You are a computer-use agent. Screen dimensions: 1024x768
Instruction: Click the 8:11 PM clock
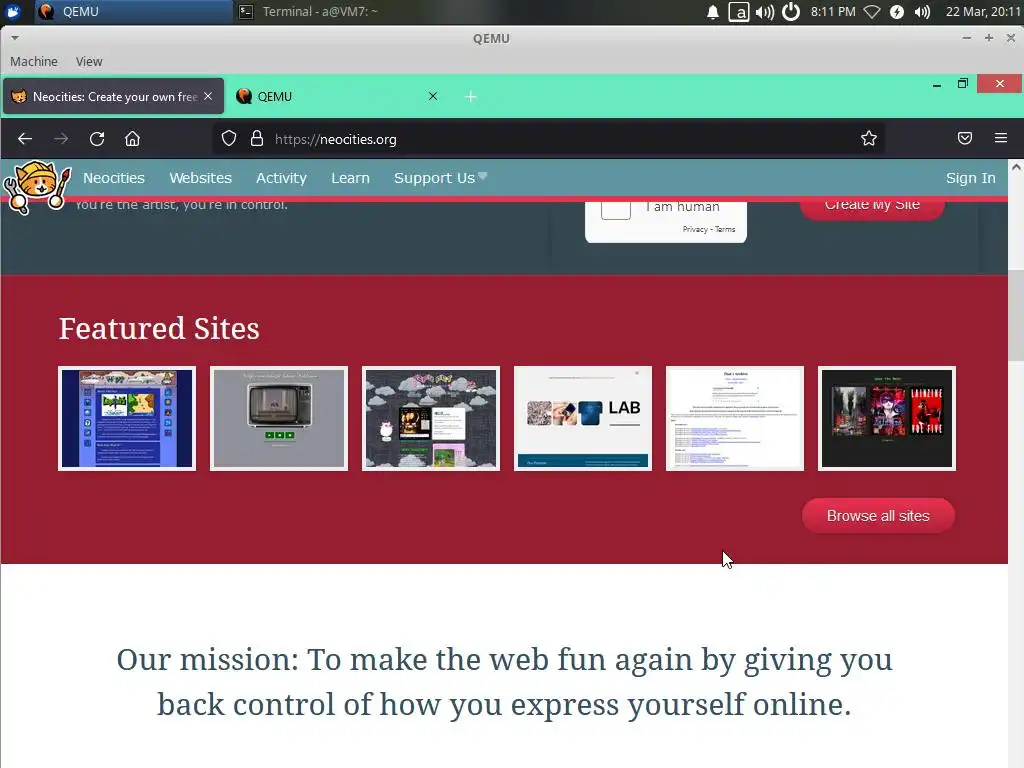pos(833,12)
